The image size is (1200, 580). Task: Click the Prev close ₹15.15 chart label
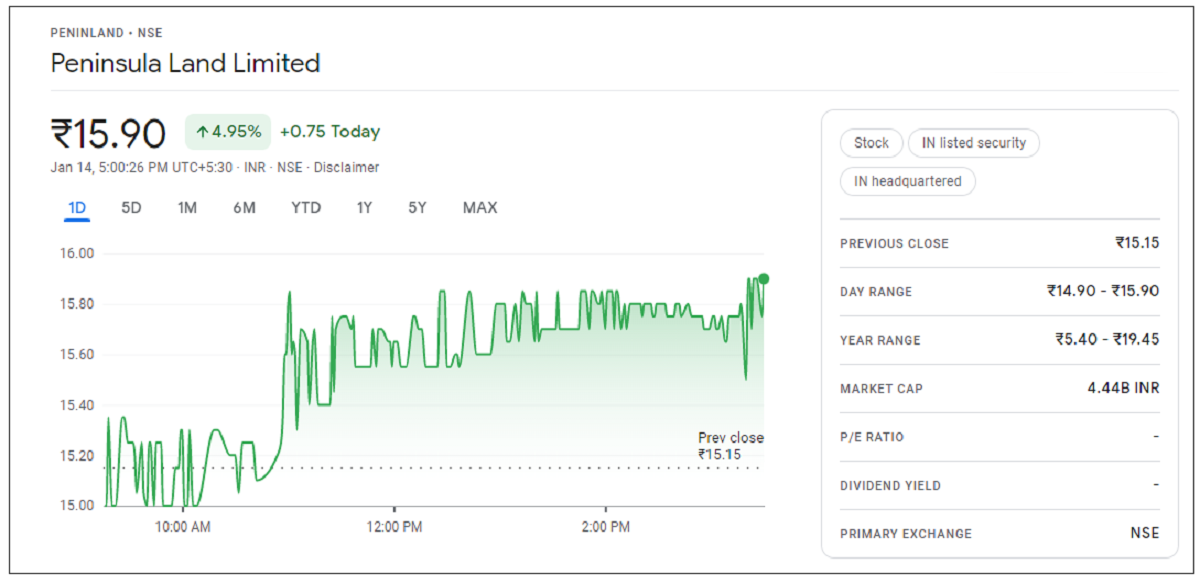730,446
